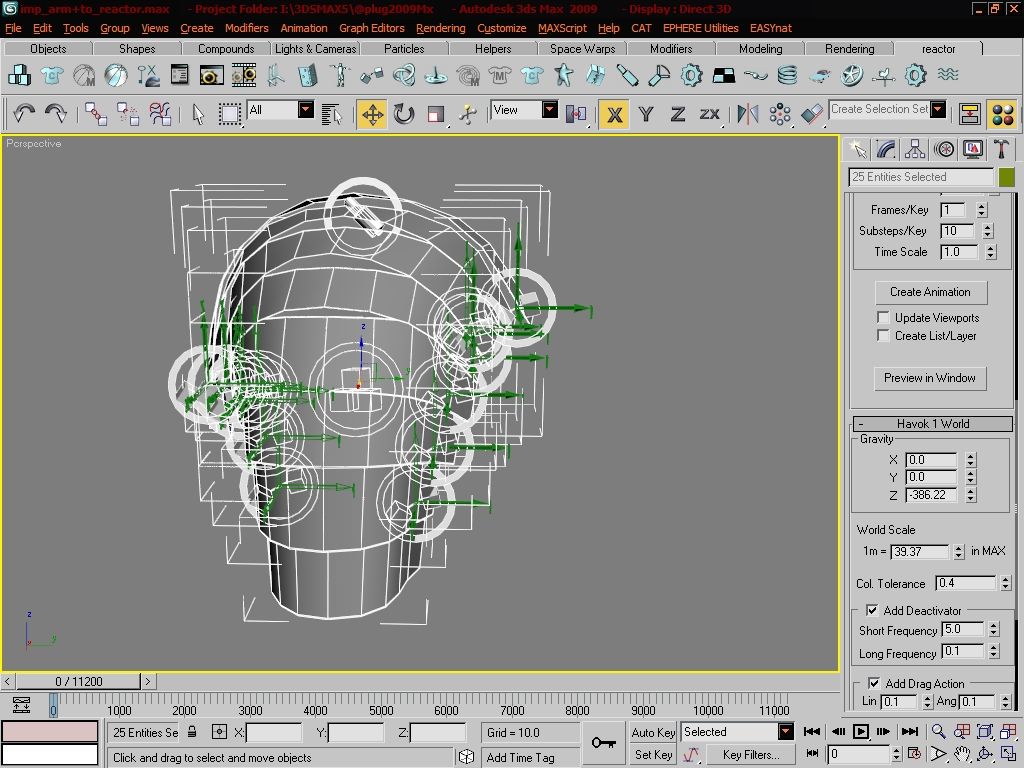1024x768 pixels.
Task: Click the pink MAXScript listener box
Action: pyautogui.click(x=50, y=730)
